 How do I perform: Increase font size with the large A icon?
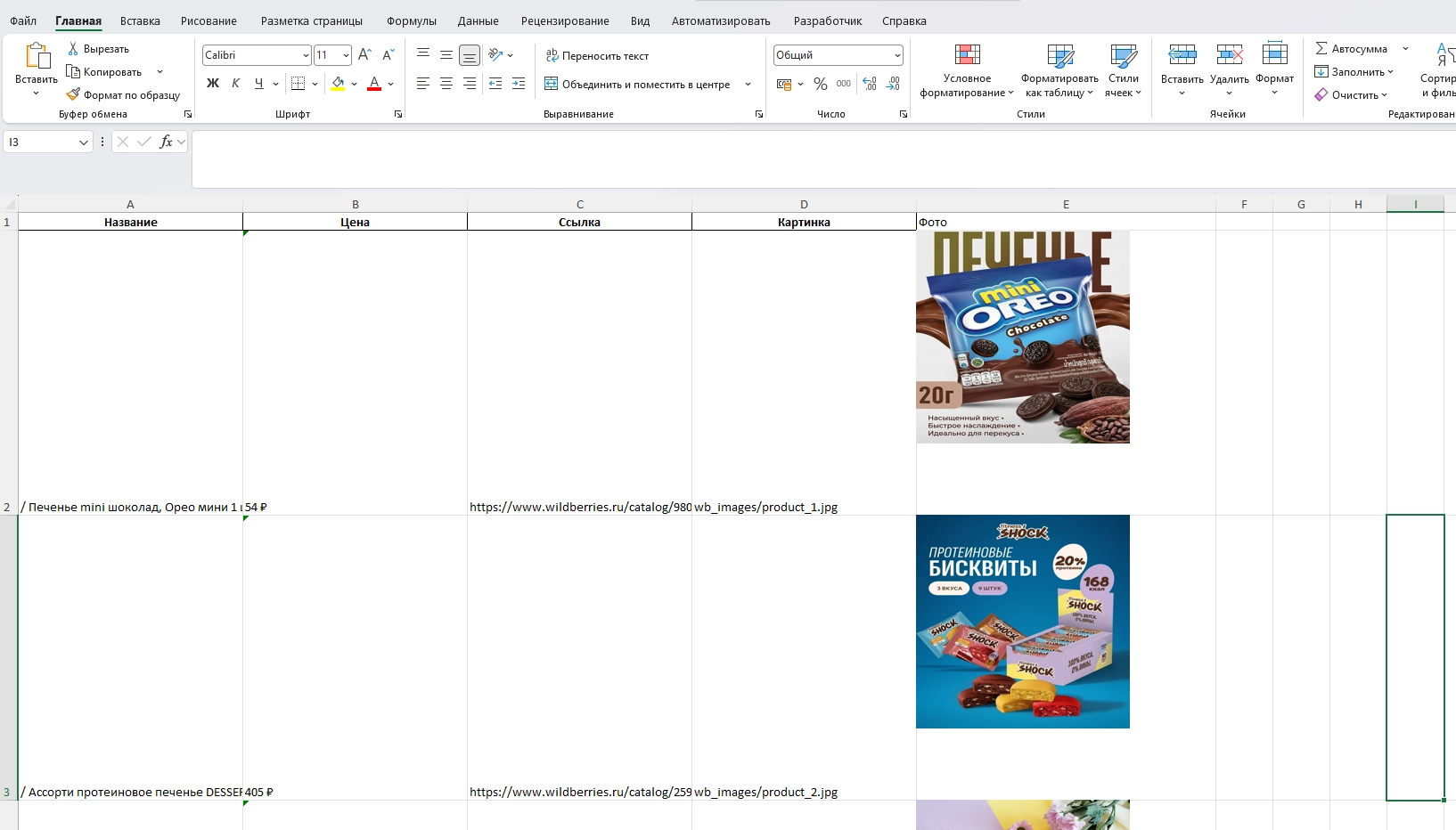click(x=364, y=55)
